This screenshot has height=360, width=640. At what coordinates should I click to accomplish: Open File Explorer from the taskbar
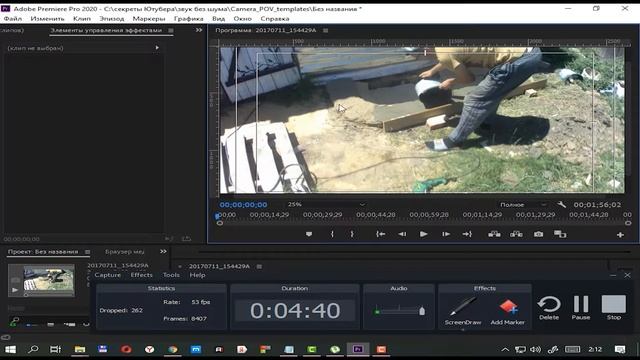80,349
